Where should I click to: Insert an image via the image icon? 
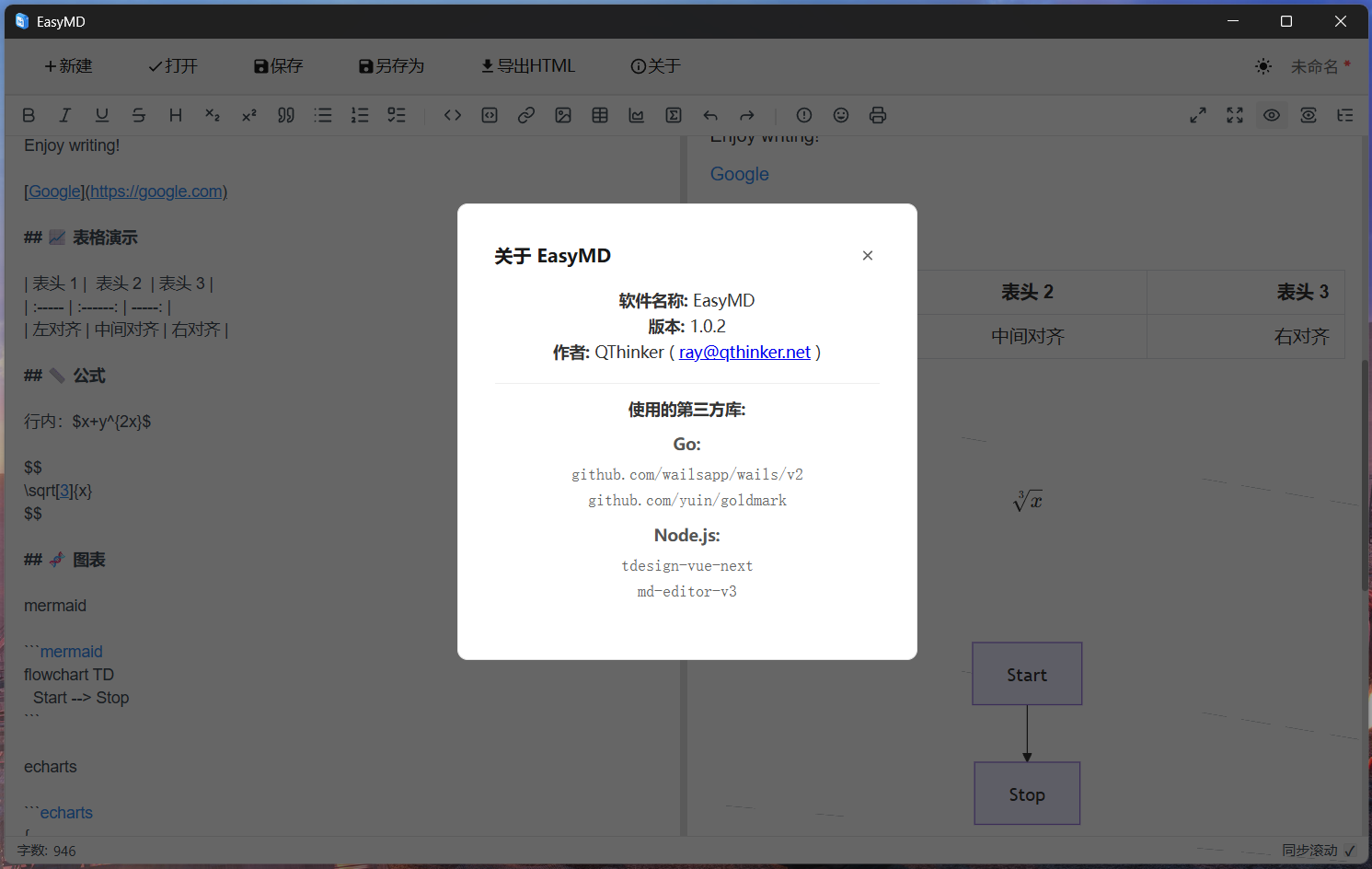[563, 115]
